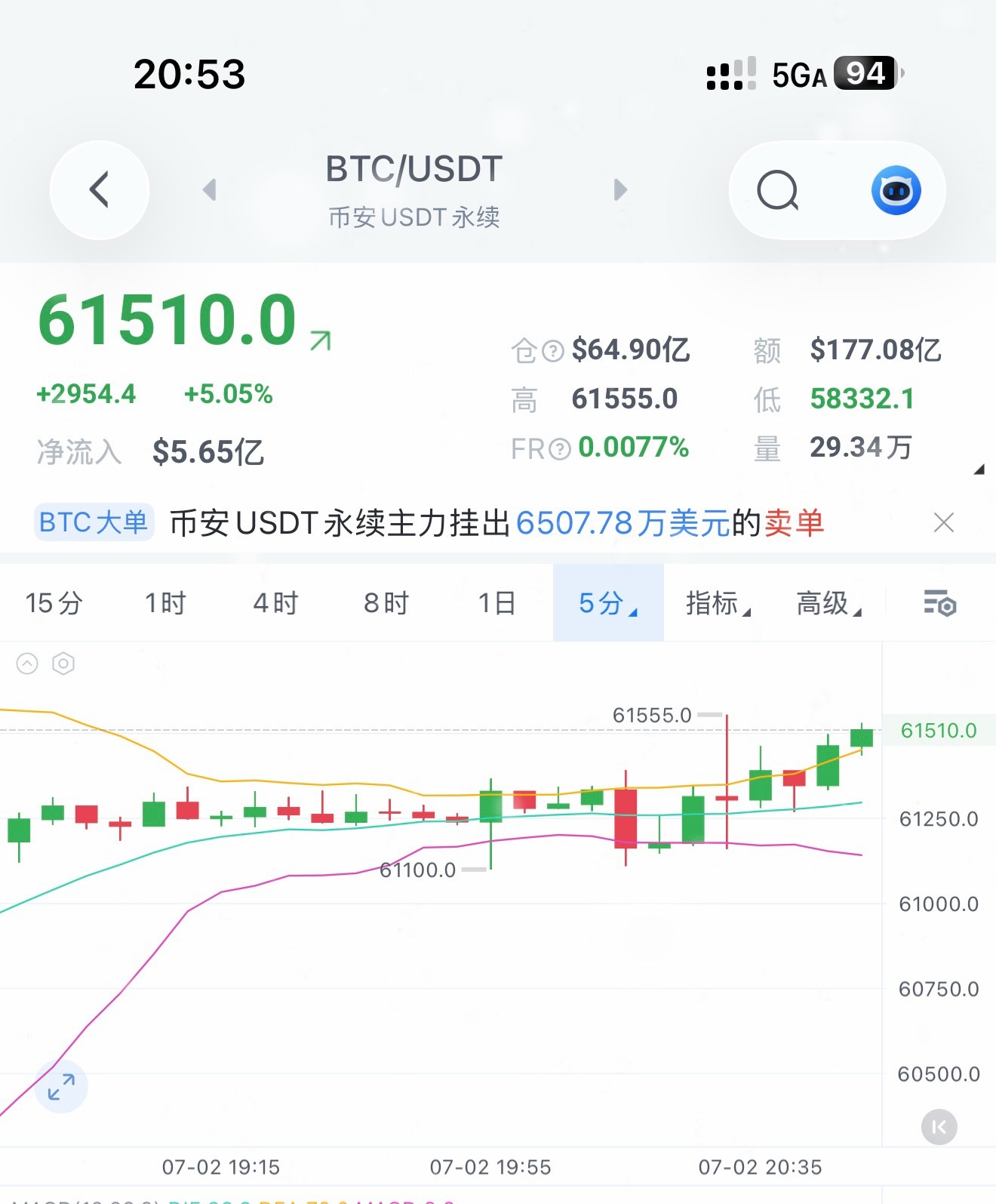Switch to previous trading pair arrow
996x1204 pixels.
210,189
